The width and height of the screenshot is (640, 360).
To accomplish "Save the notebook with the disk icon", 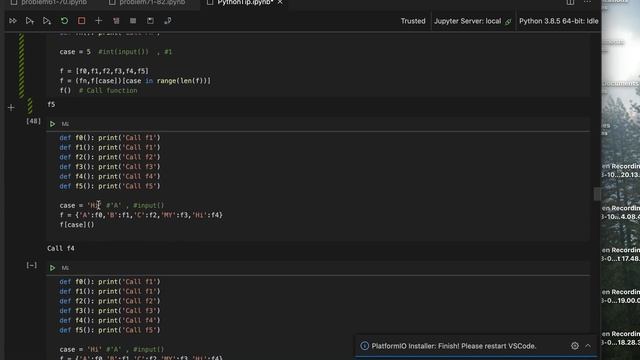I will pos(150,21).
